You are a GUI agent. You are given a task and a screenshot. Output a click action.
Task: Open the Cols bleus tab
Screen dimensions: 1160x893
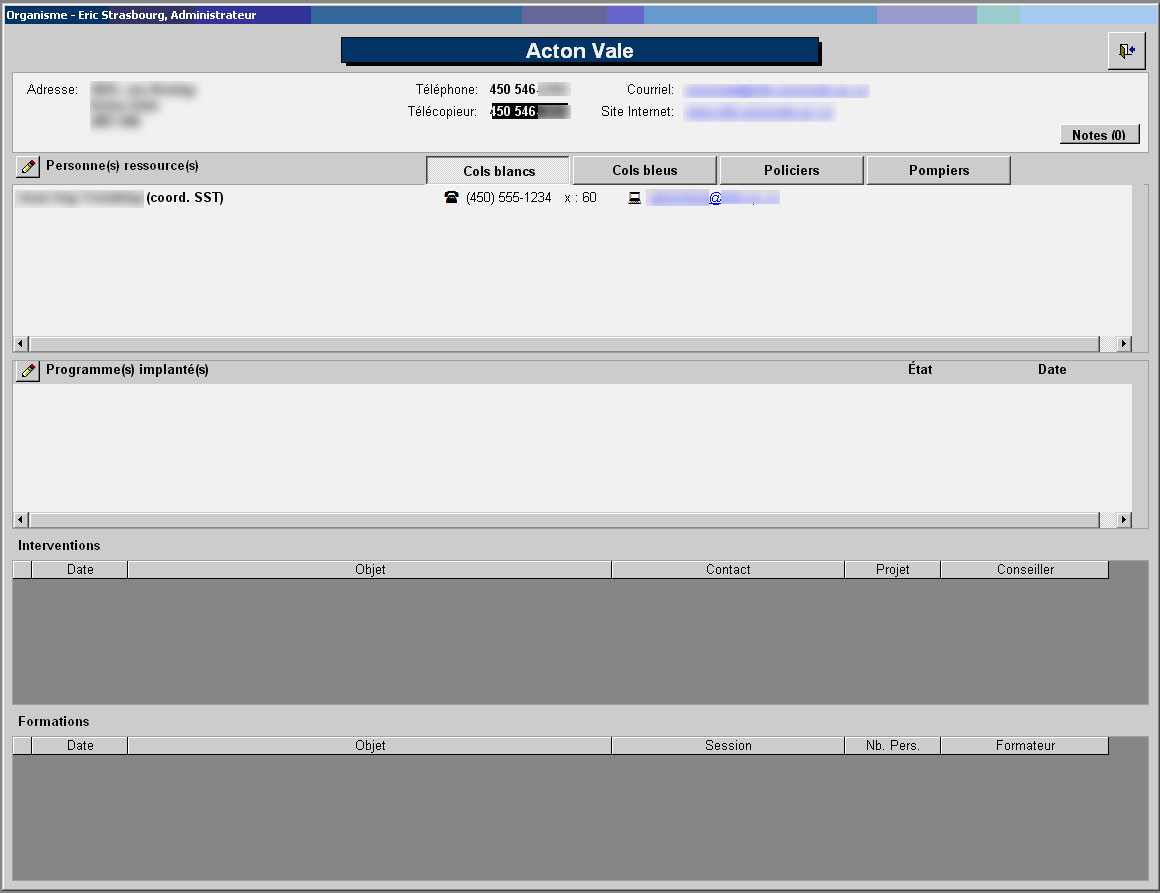coord(644,171)
